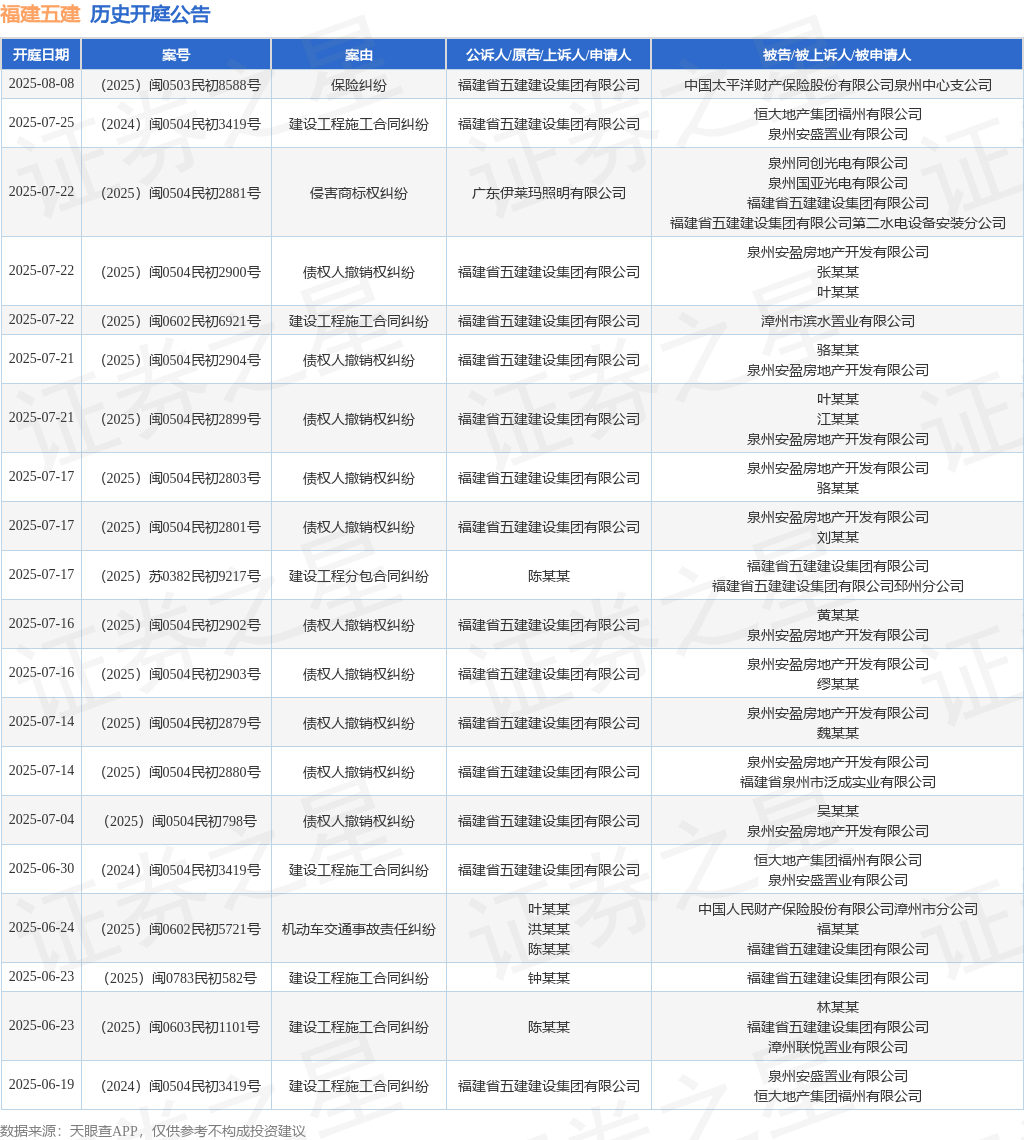Screen dimensions: 1024x1140
Task: Click defendant 泉州同创光电有限公司
Action: 838,163
